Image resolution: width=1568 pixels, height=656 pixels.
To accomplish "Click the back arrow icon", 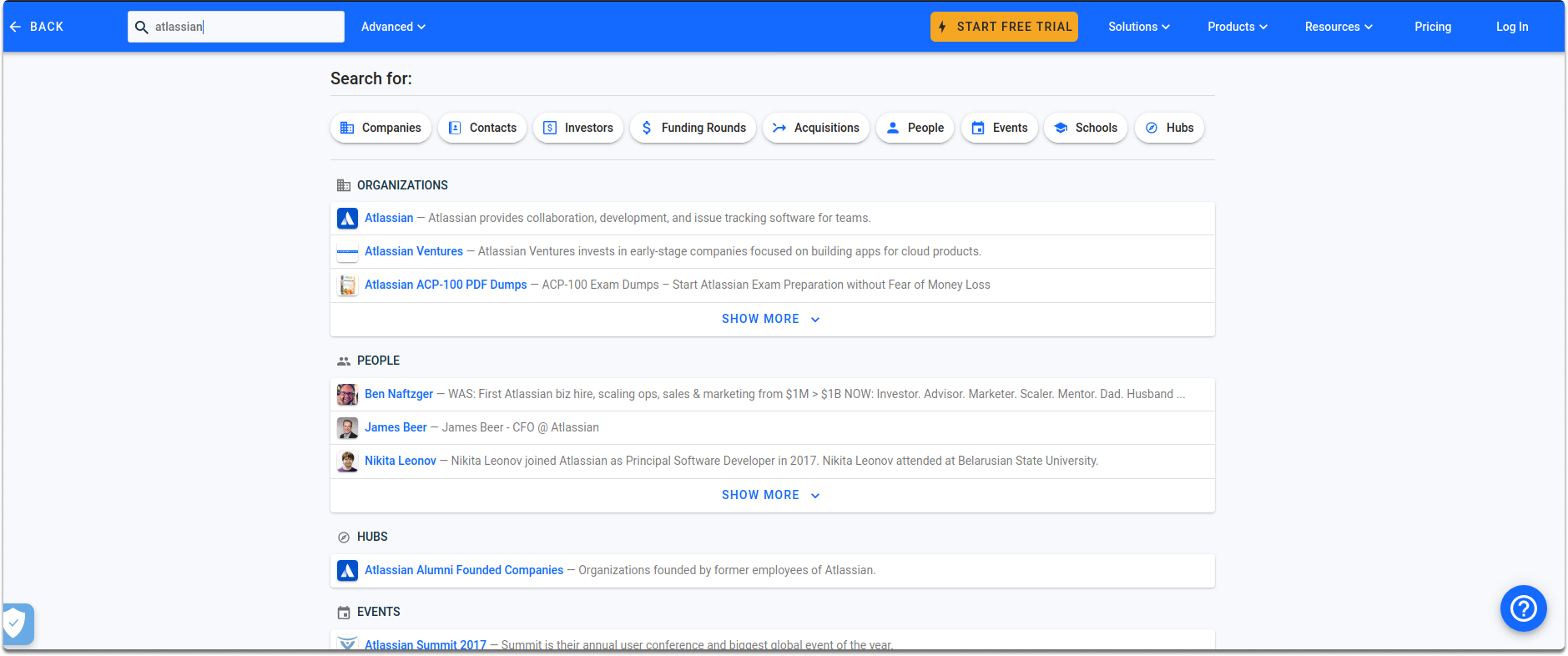I will (15, 27).
